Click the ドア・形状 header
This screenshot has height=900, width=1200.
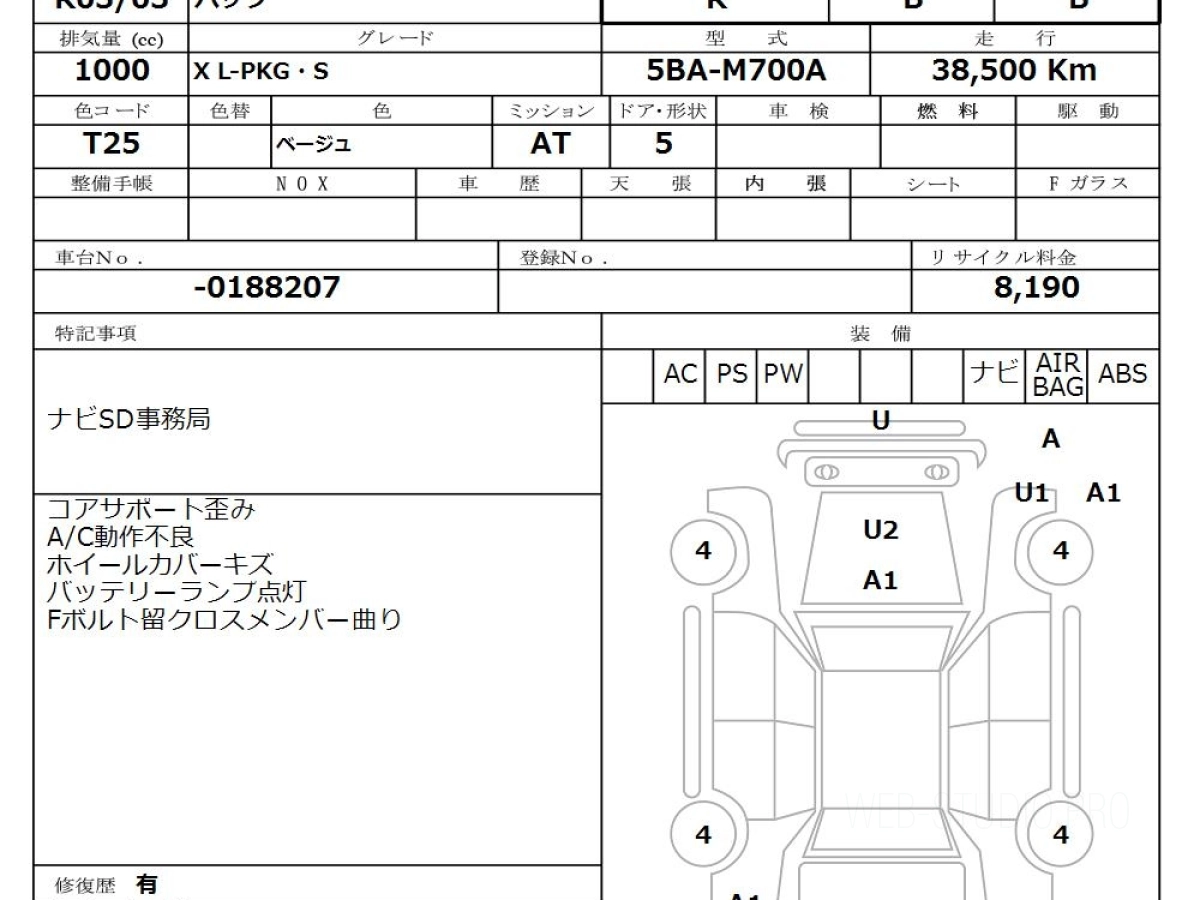[x=663, y=111]
